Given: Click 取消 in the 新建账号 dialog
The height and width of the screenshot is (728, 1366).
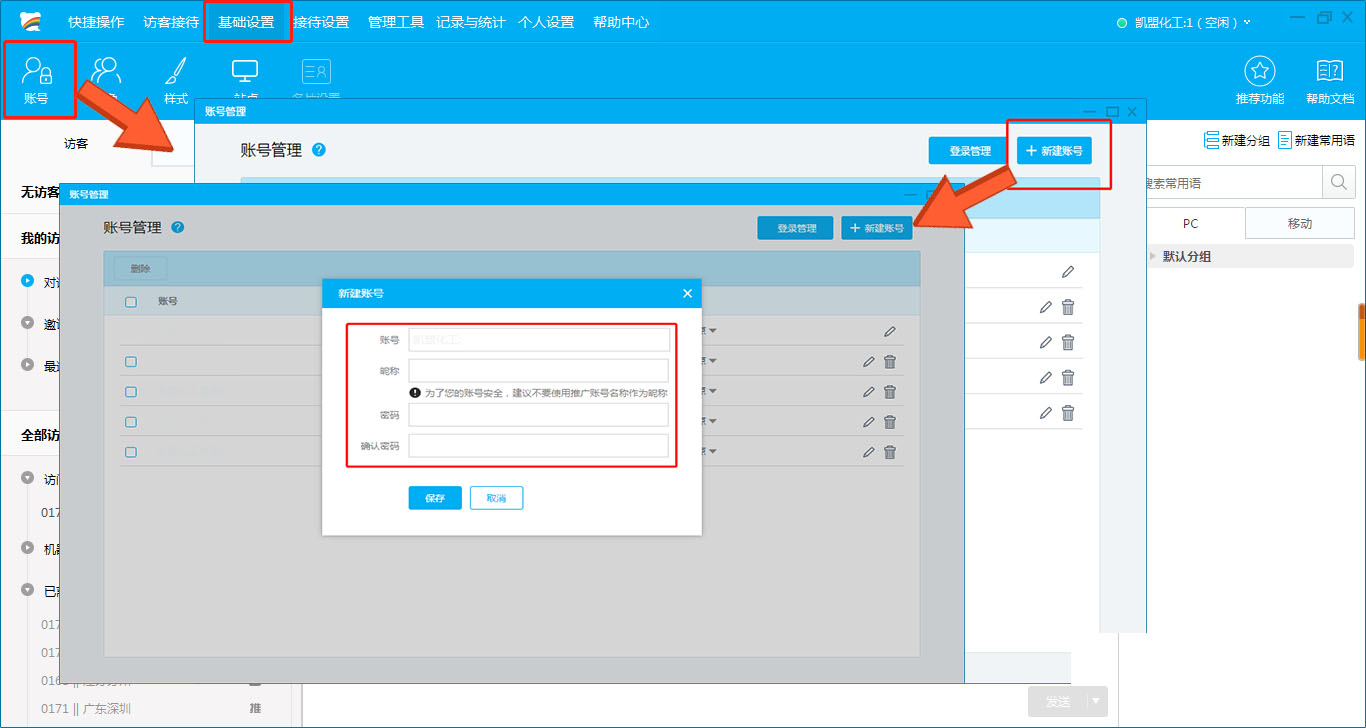Looking at the screenshot, I should coord(496,498).
